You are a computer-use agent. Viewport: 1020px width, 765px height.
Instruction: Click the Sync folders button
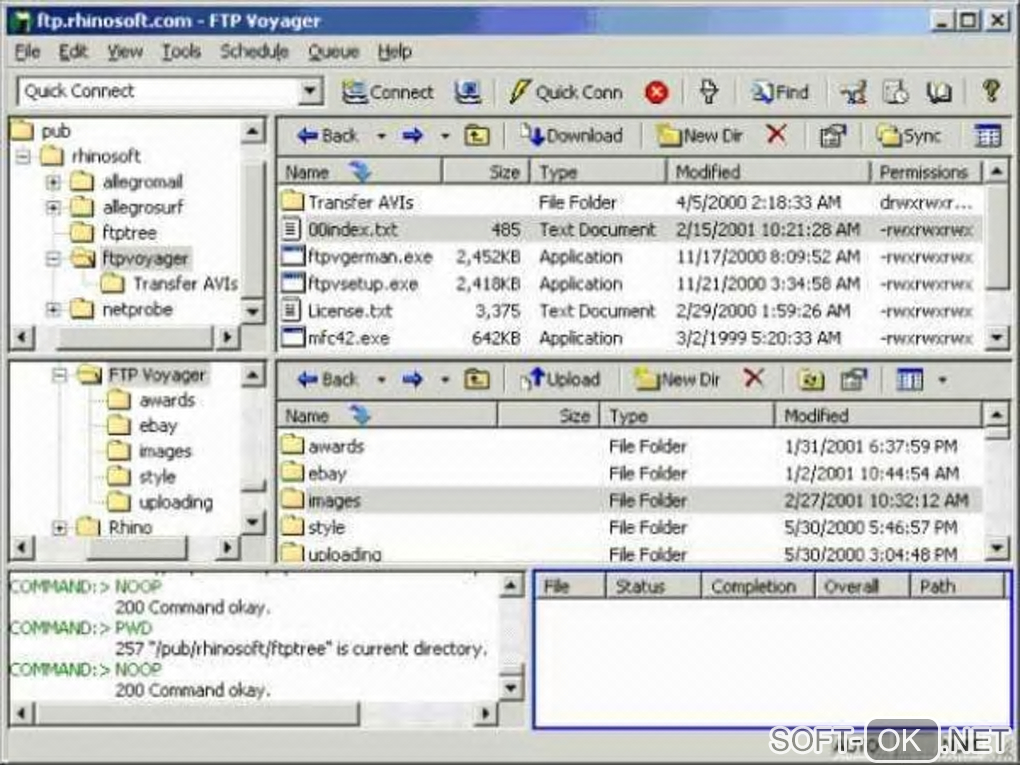click(908, 136)
